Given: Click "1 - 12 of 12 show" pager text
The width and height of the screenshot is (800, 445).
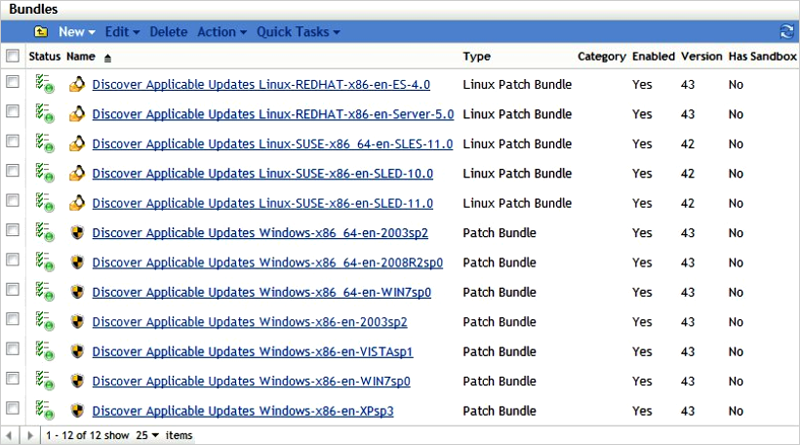Looking at the screenshot, I should pyautogui.click(x=87, y=435).
